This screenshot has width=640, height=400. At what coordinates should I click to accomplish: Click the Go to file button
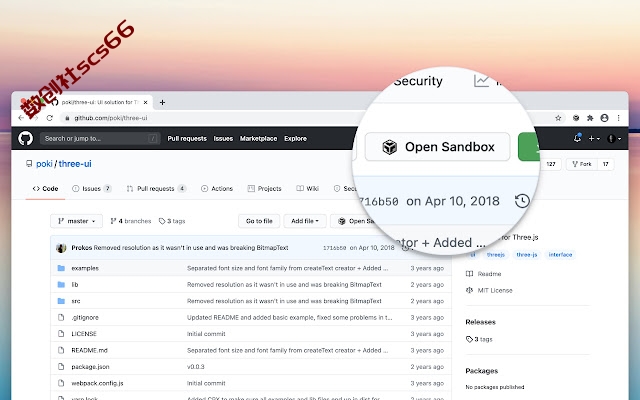(x=259, y=221)
